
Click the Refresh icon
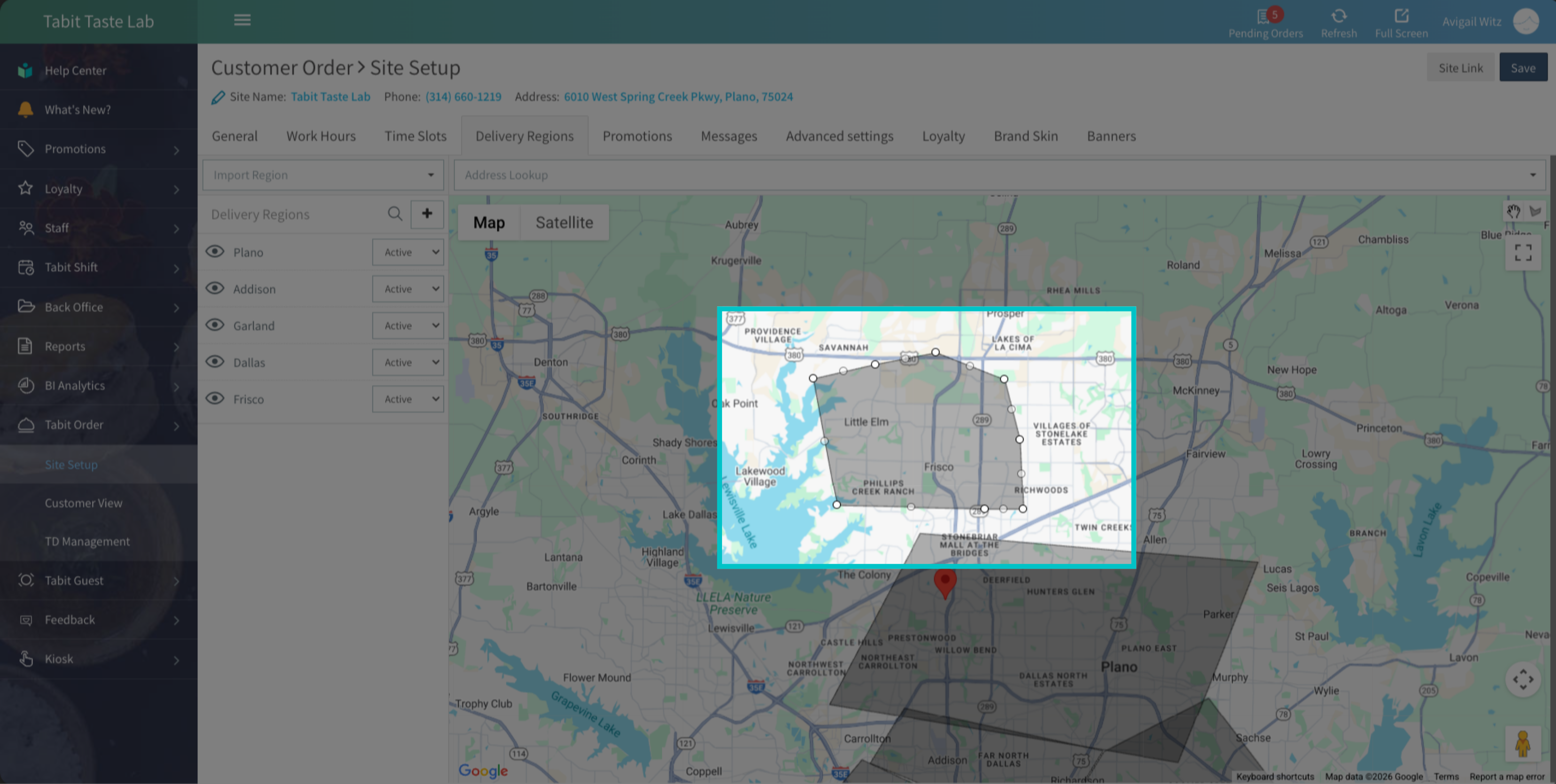pos(1339,16)
